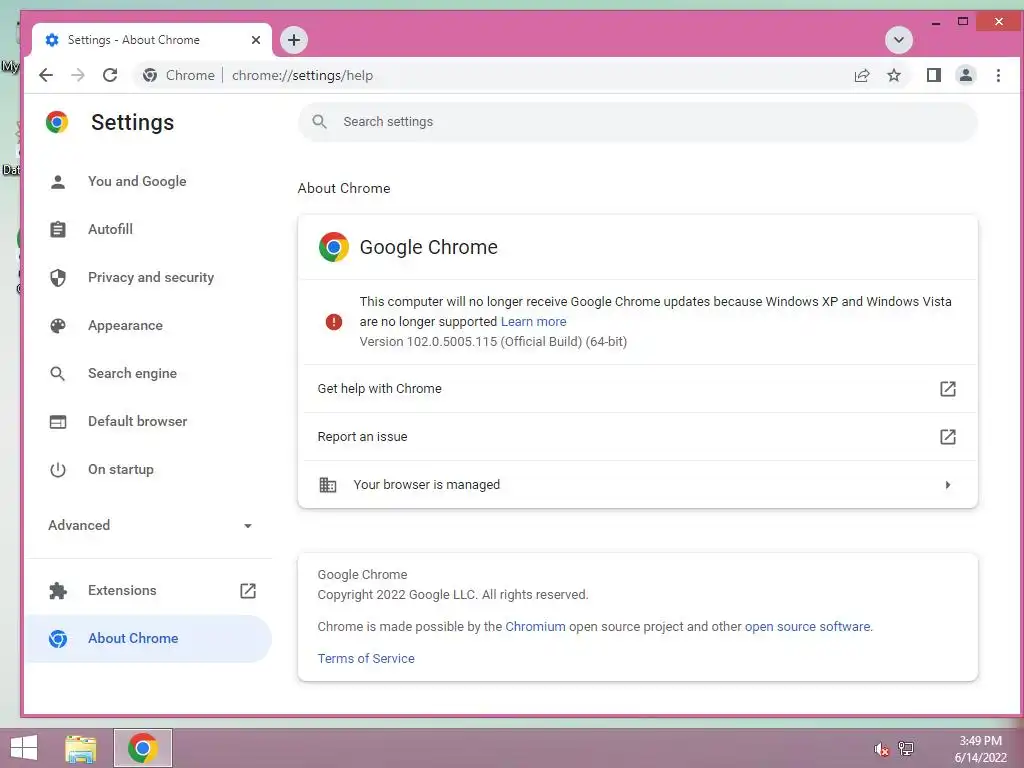Open Privacy and security settings
Image resolution: width=1024 pixels, height=768 pixels.
tap(149, 278)
